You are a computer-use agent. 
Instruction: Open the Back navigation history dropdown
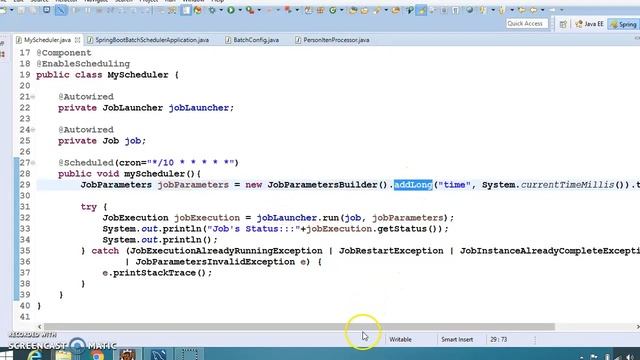tap(542, 10)
